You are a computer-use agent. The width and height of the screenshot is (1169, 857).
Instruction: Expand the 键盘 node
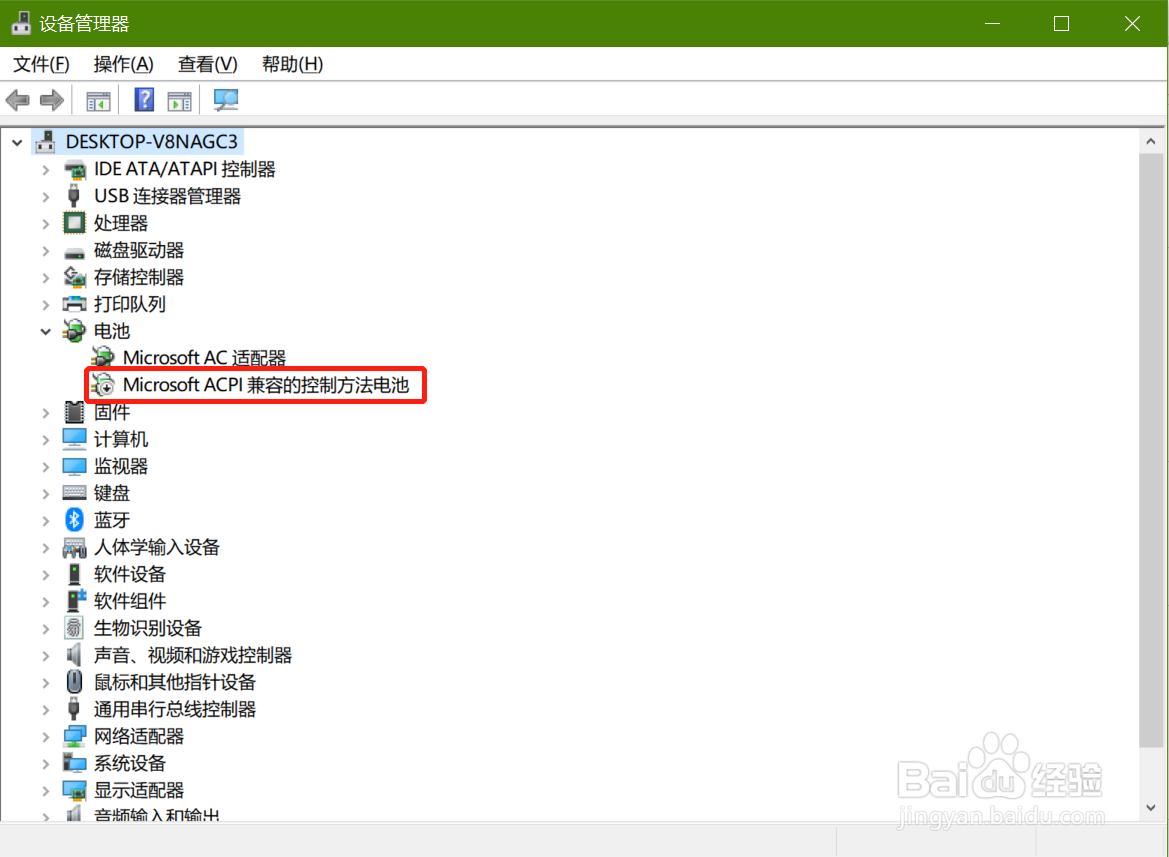45,493
